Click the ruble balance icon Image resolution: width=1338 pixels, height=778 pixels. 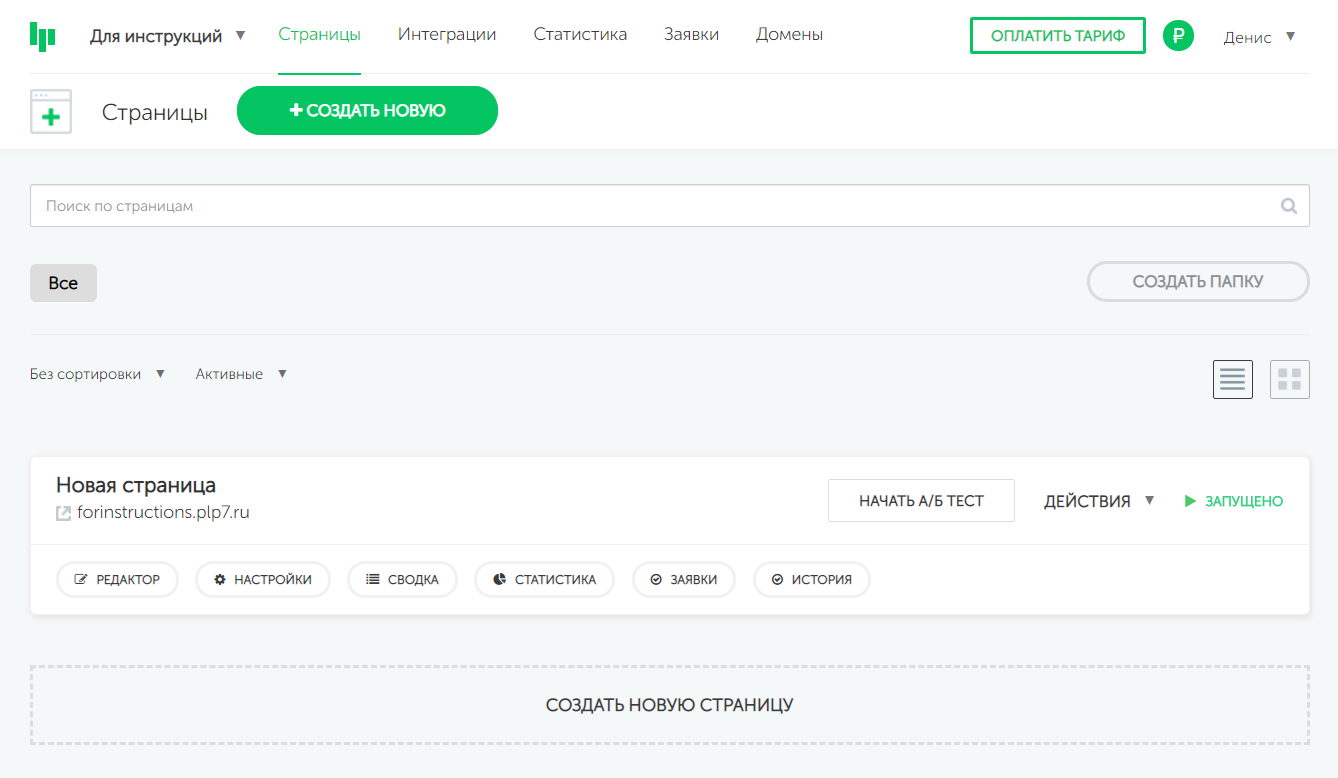[x=1178, y=36]
